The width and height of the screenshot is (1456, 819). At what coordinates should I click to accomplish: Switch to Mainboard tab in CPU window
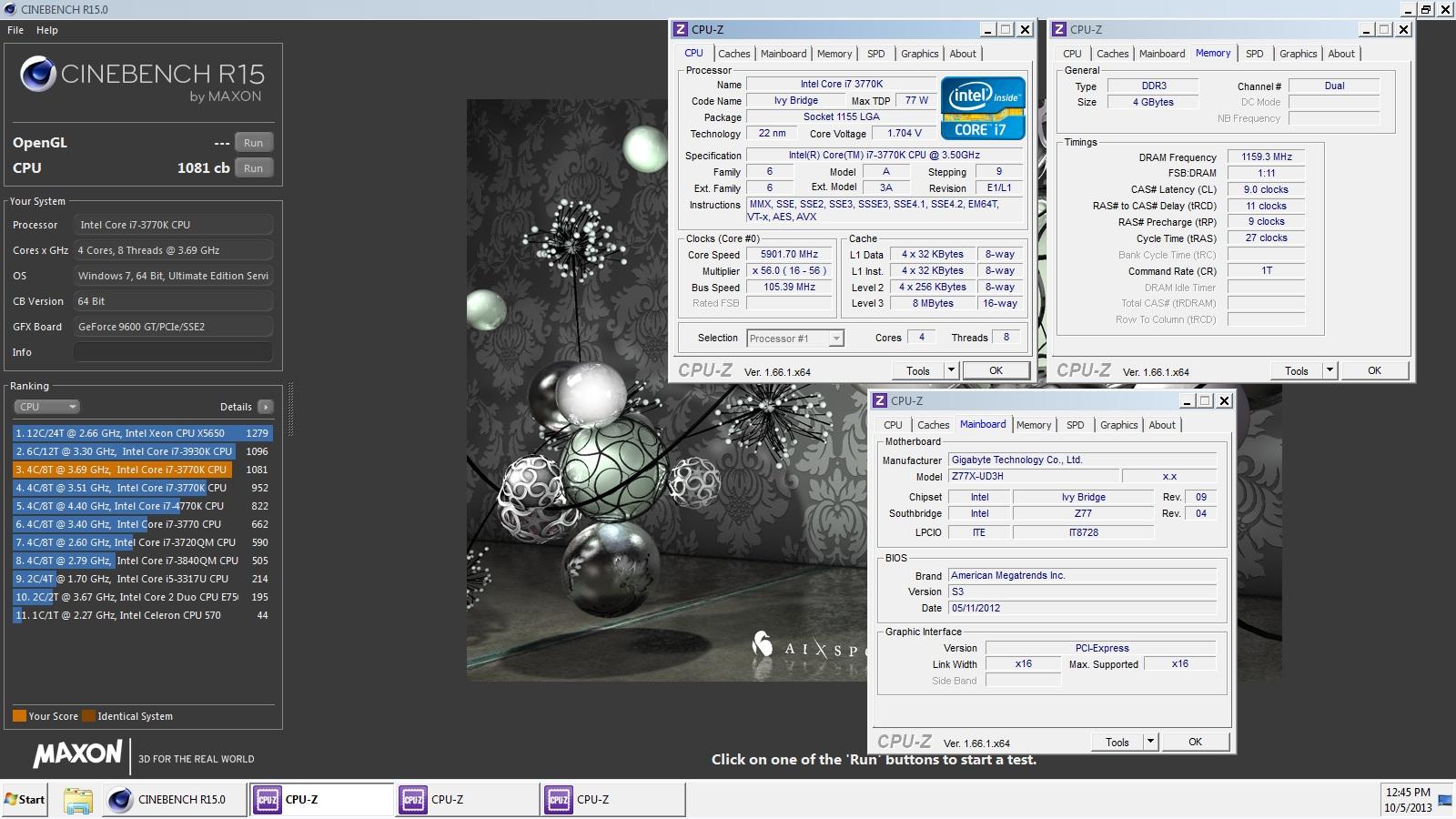tap(784, 54)
